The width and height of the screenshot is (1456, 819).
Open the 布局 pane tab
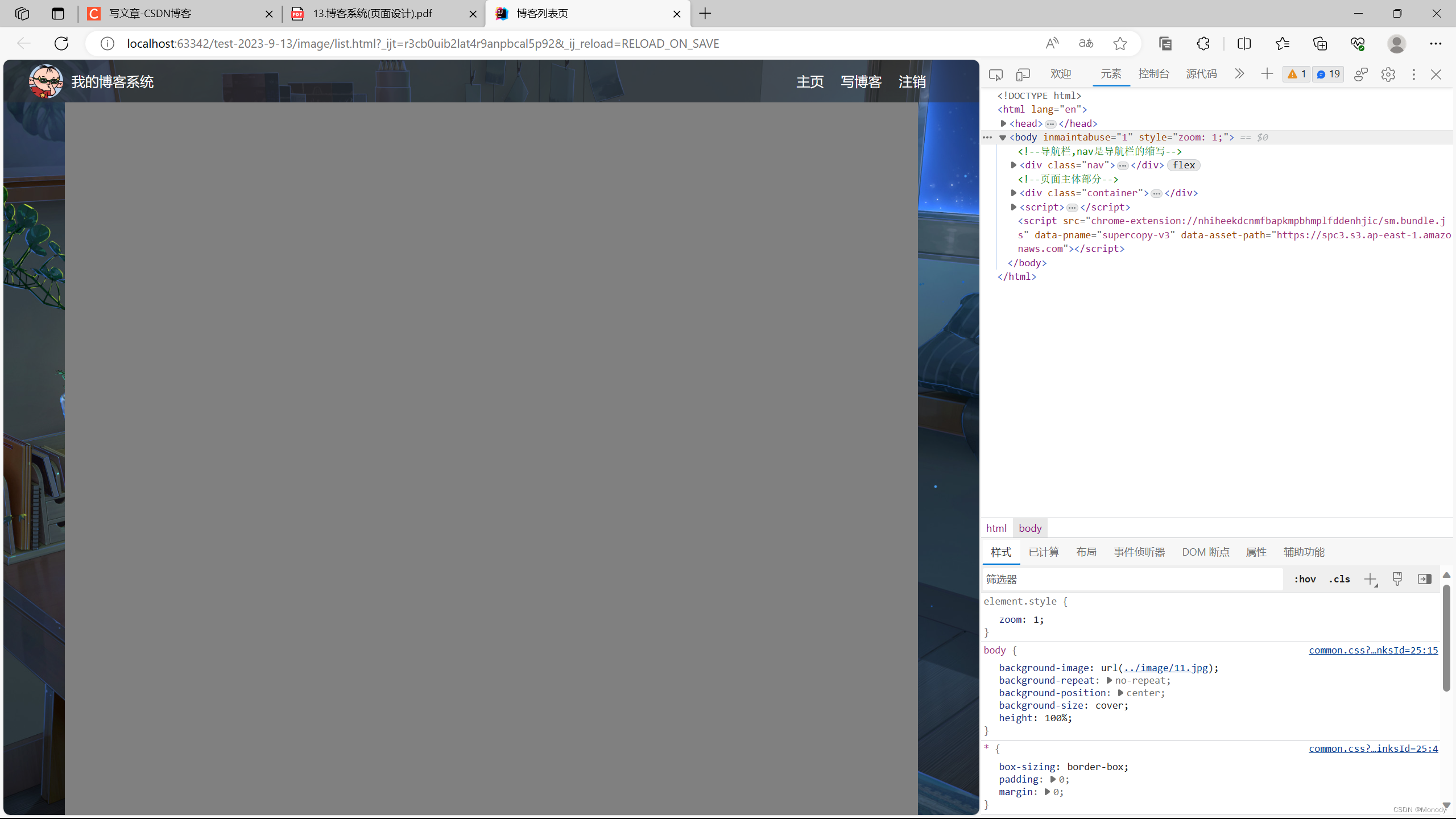[x=1086, y=552]
